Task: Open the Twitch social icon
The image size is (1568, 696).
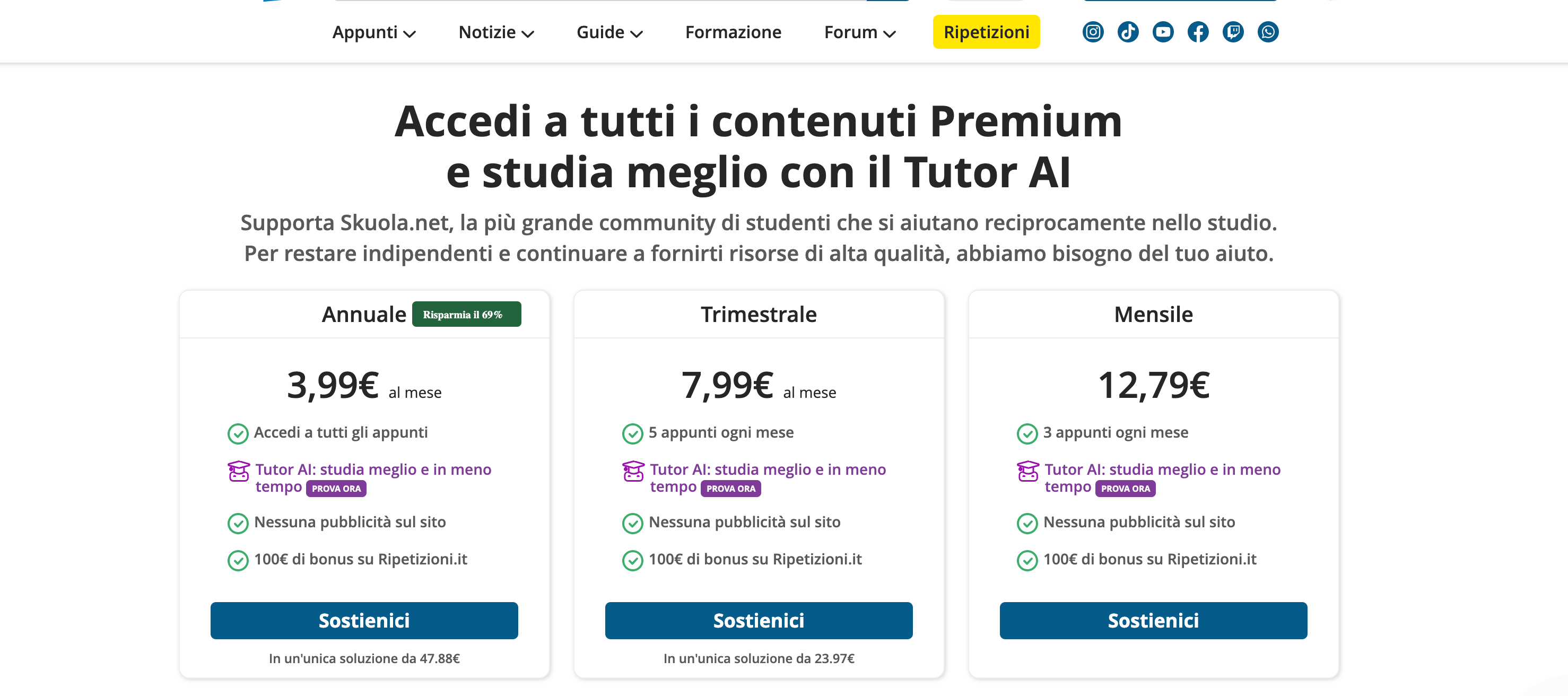Action: tap(1233, 32)
